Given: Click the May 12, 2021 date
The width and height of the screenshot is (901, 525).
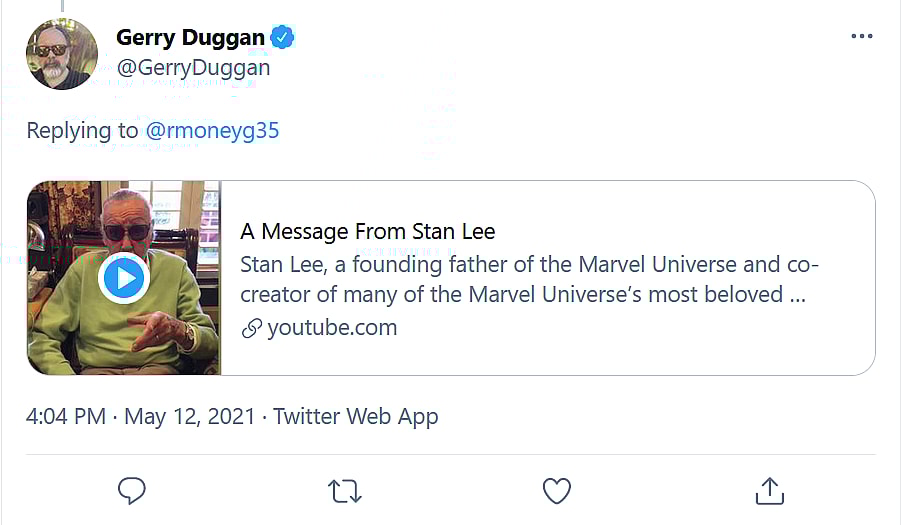Looking at the screenshot, I should click(x=189, y=416).
